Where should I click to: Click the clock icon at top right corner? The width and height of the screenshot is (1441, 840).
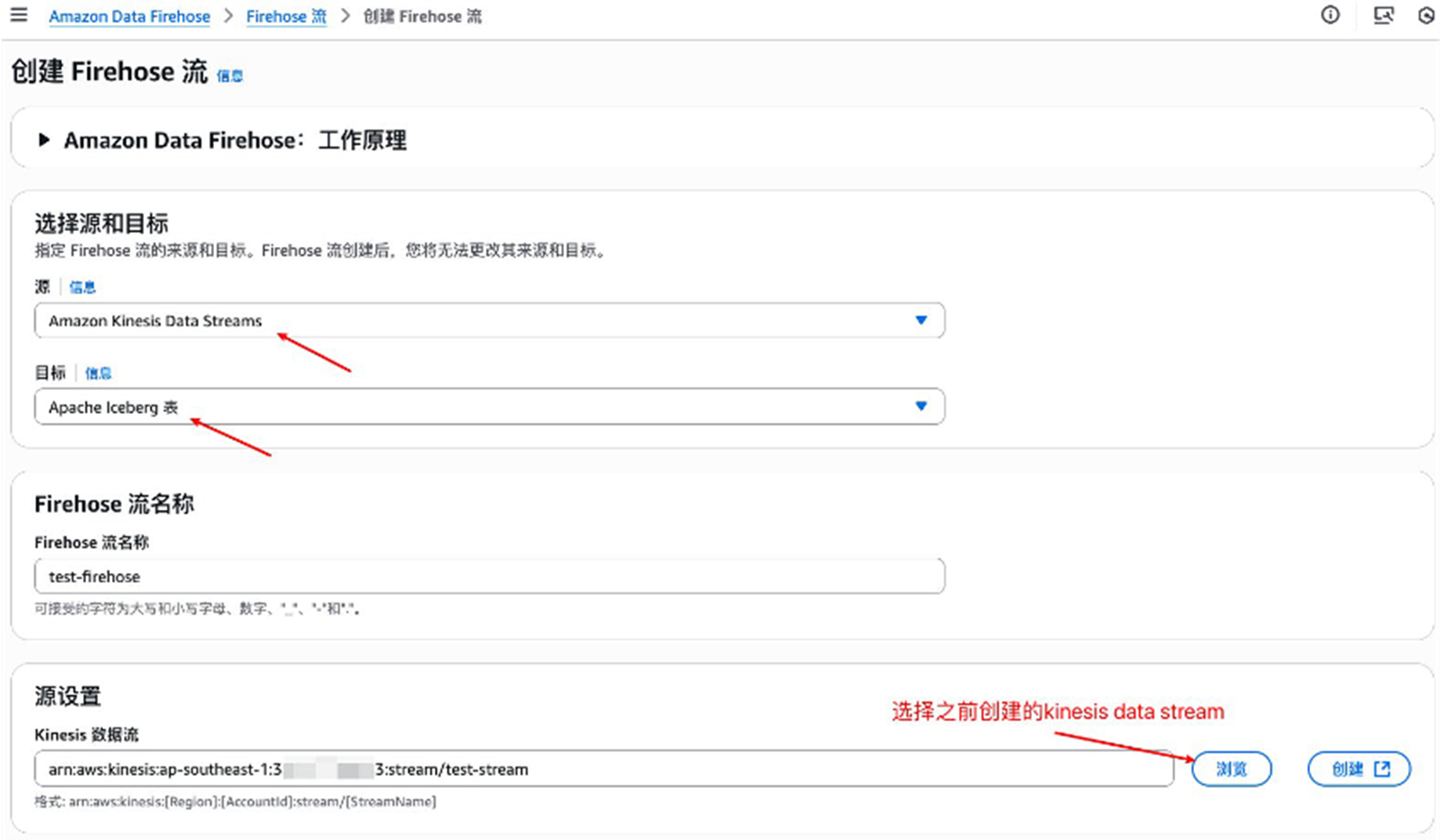pos(1427,16)
